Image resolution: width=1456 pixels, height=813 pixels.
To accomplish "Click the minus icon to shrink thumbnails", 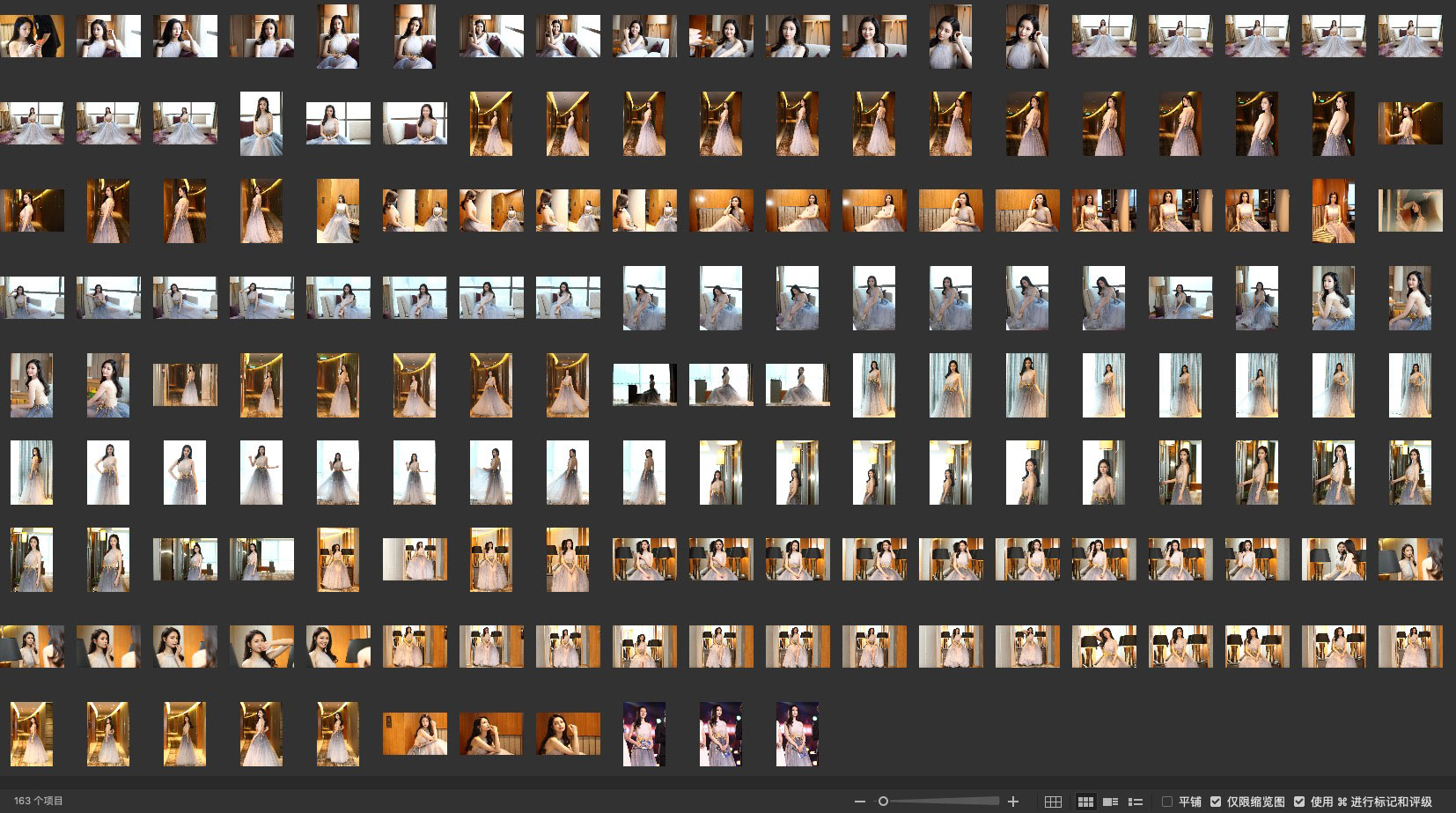I will point(860,802).
